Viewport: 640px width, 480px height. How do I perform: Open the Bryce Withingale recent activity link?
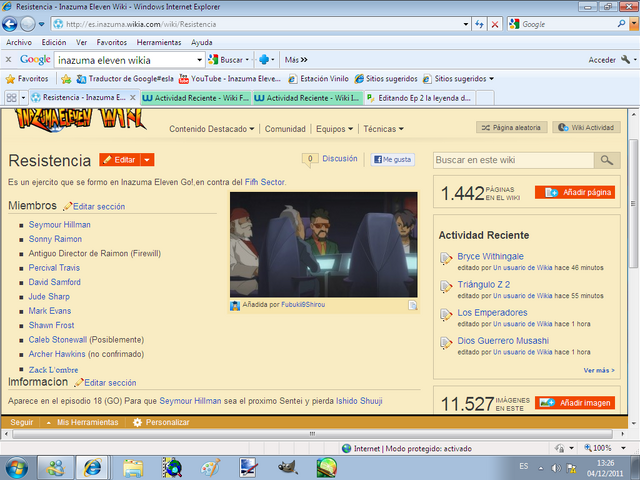(x=490, y=256)
